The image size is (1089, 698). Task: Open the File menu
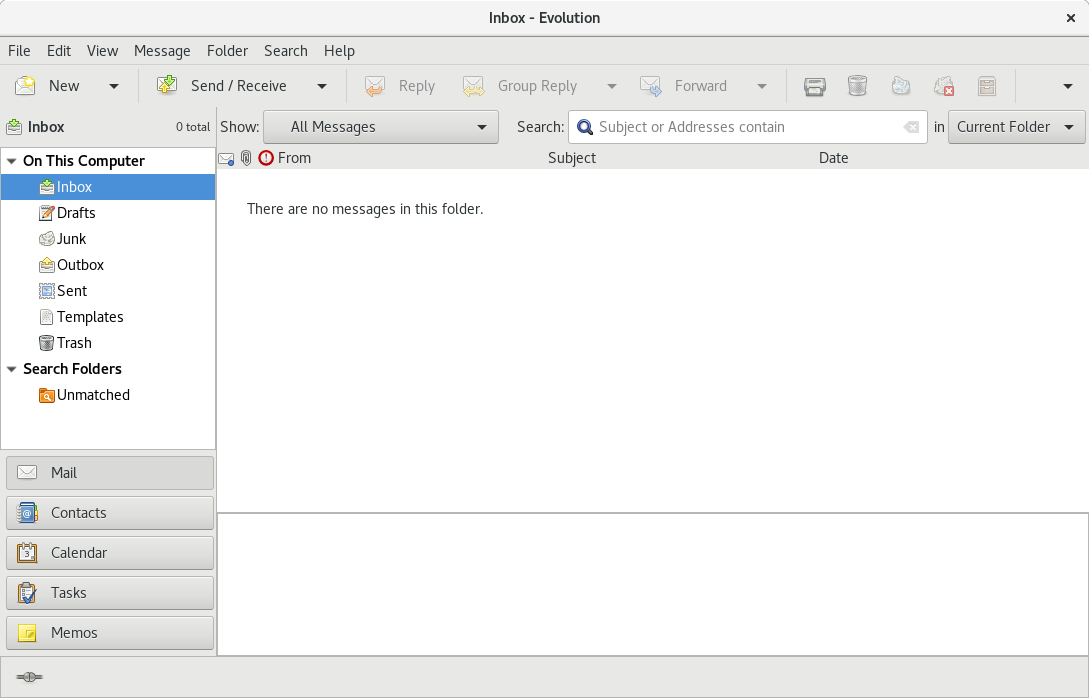[x=19, y=51]
